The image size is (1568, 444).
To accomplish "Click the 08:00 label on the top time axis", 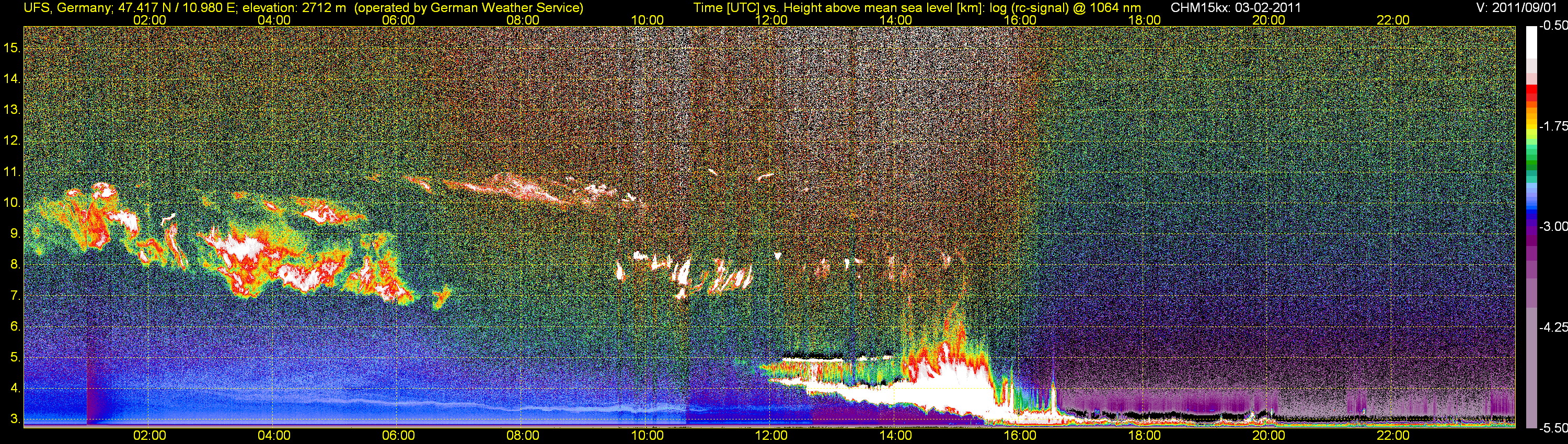I will (523, 20).
